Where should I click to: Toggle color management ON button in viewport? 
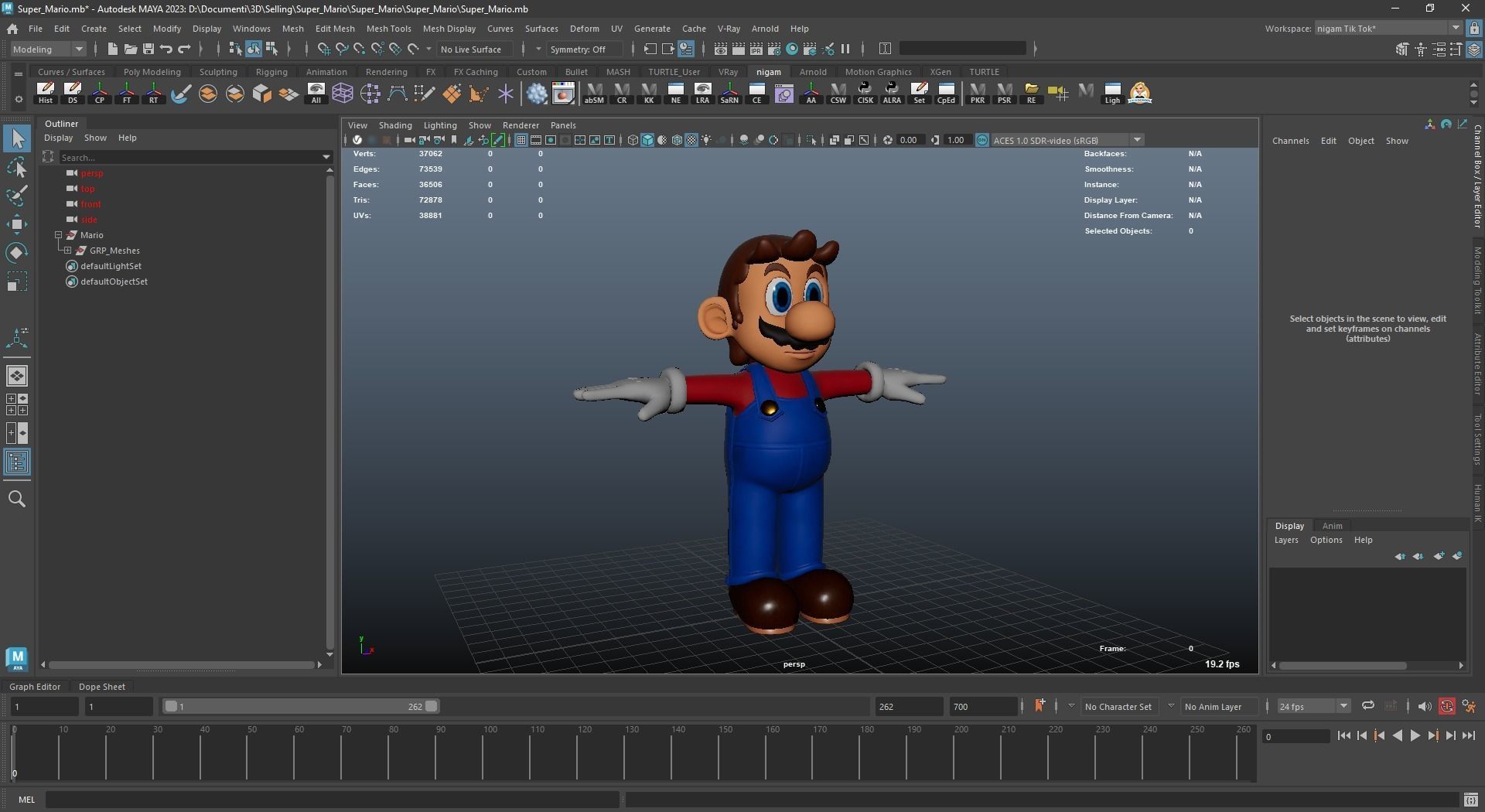(x=982, y=140)
